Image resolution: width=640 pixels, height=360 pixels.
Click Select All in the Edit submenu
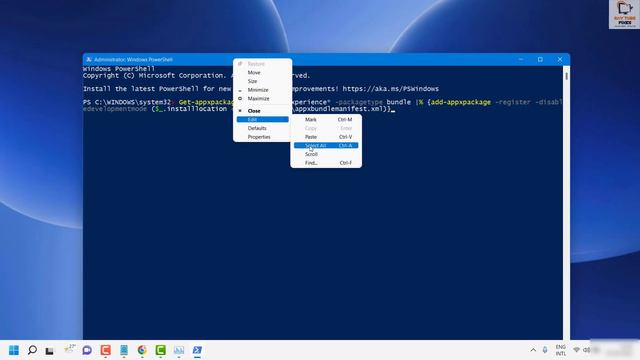click(326, 145)
